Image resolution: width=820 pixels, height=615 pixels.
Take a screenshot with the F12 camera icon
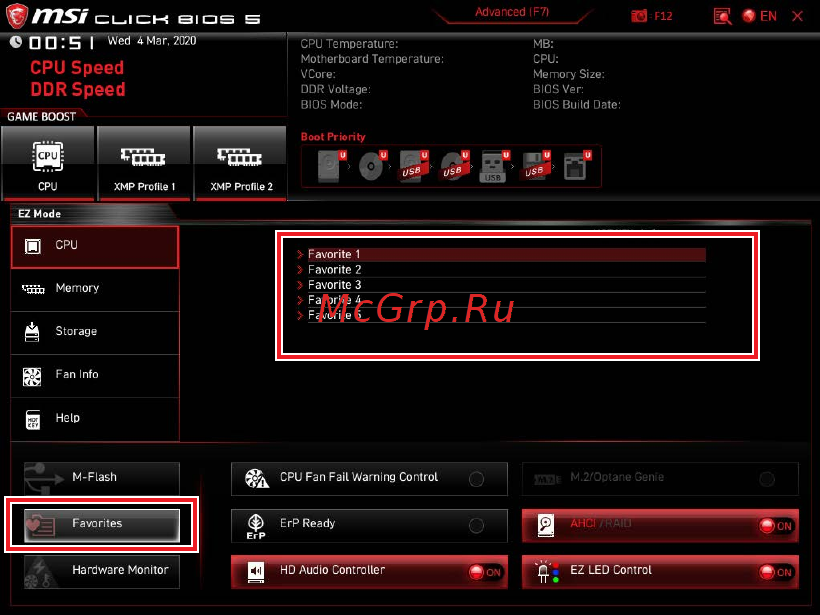click(639, 16)
